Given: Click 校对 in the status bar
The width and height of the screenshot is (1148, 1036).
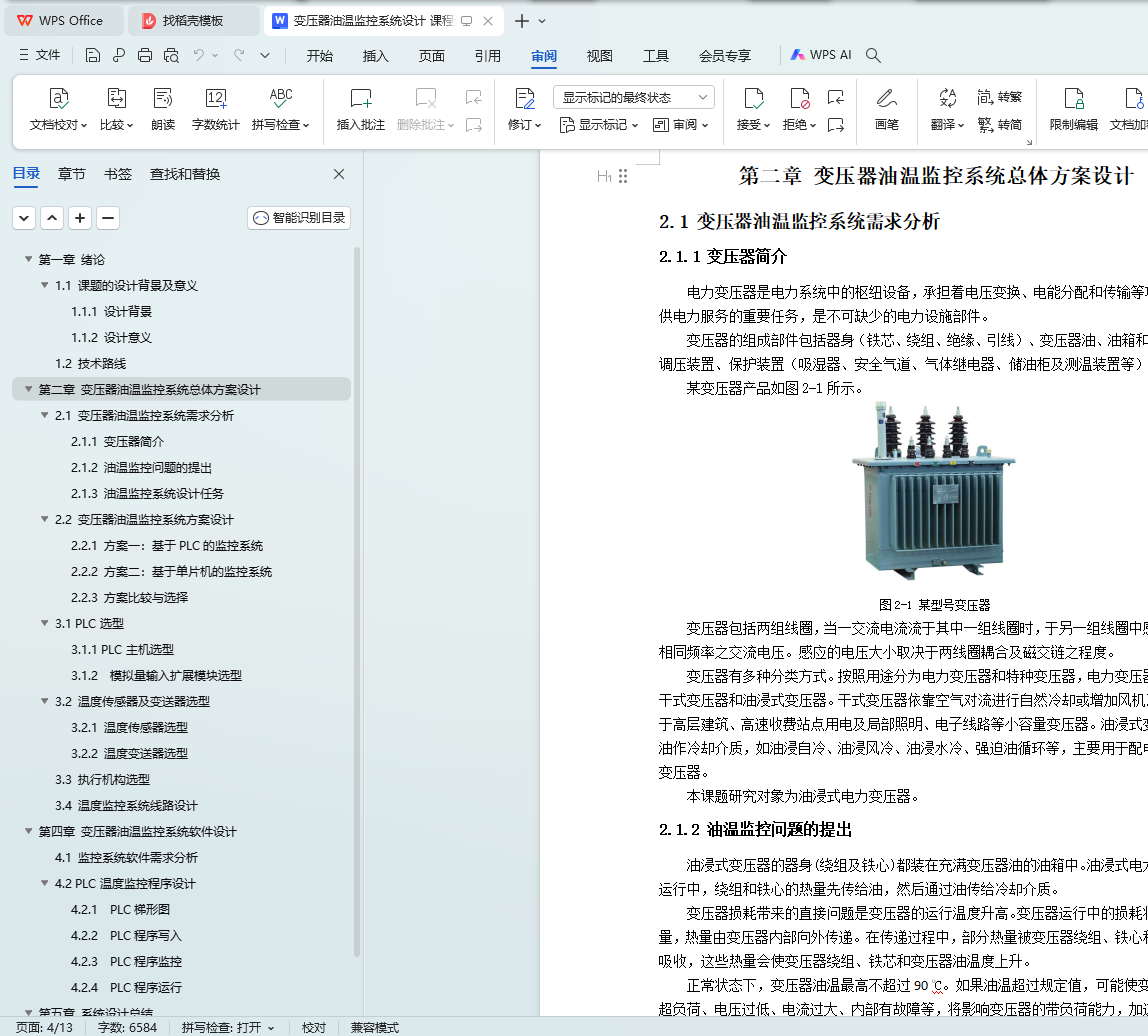Looking at the screenshot, I should click(x=314, y=1028).
